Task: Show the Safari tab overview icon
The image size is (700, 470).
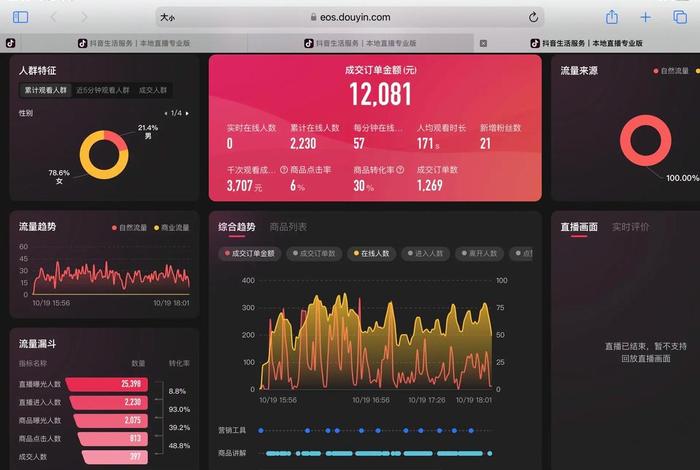Action: coord(680,17)
